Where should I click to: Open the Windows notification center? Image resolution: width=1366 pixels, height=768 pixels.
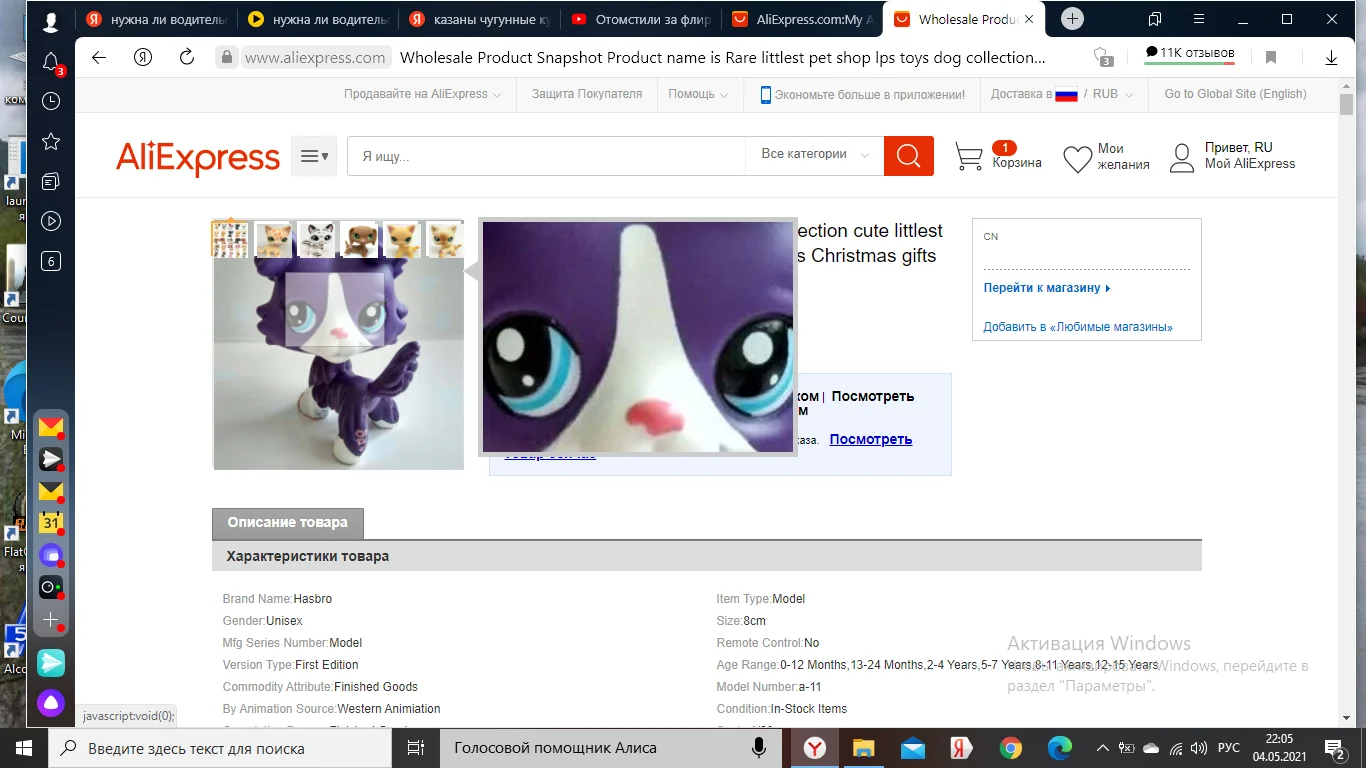(x=1337, y=748)
